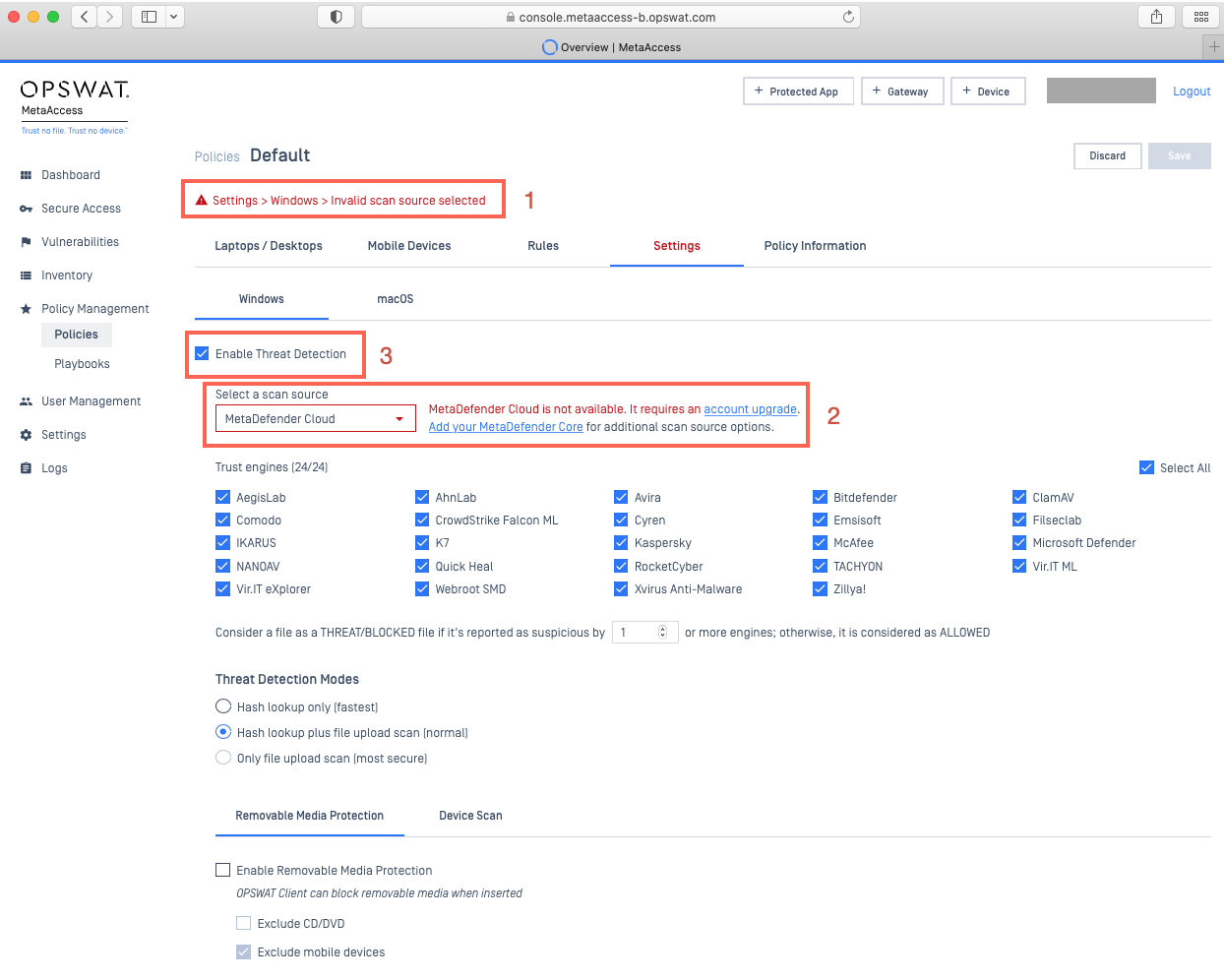Click the Dashboard grid icon in sidebar

pos(26,175)
